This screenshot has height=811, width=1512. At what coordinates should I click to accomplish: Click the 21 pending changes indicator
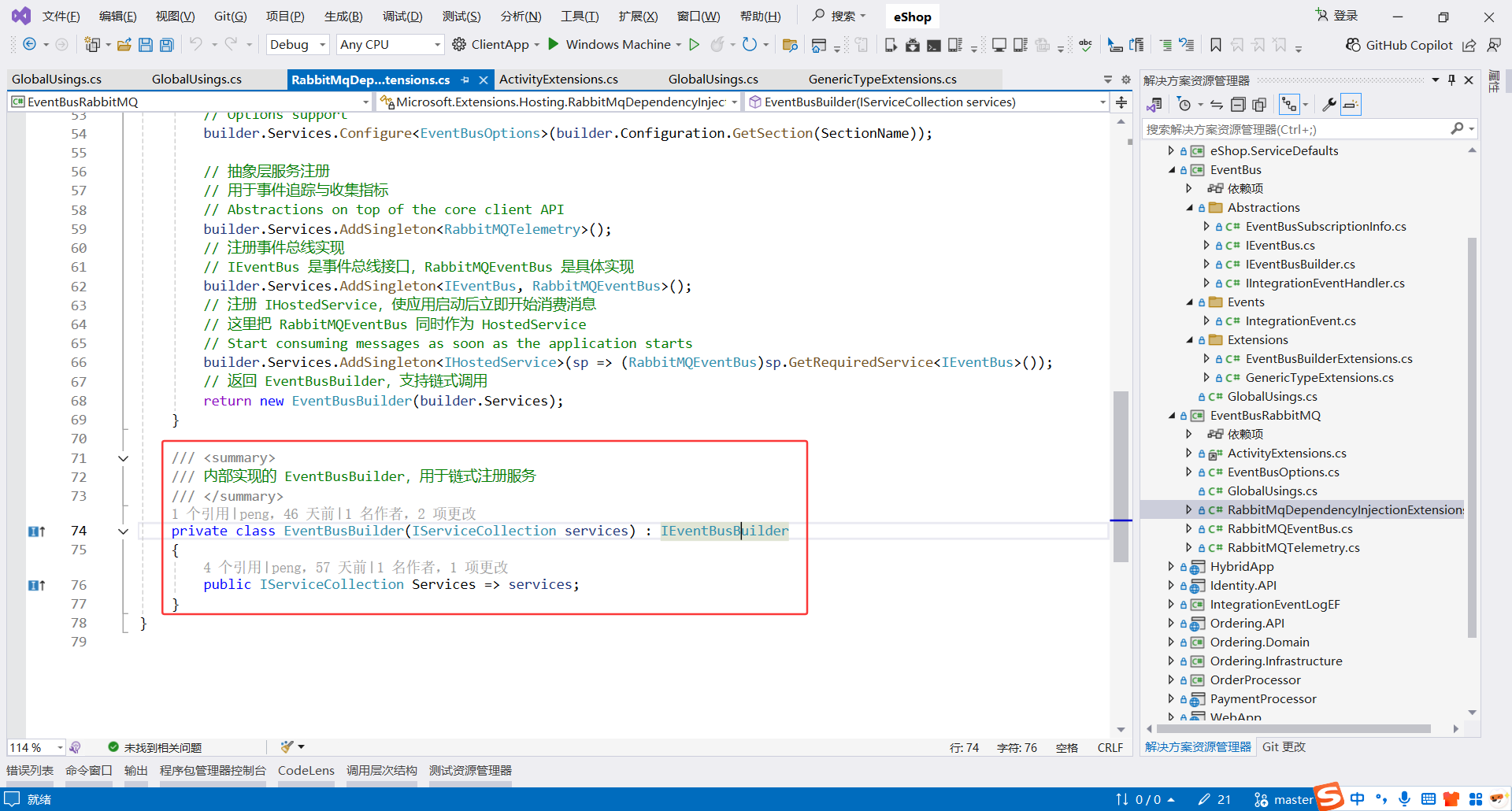1215,800
